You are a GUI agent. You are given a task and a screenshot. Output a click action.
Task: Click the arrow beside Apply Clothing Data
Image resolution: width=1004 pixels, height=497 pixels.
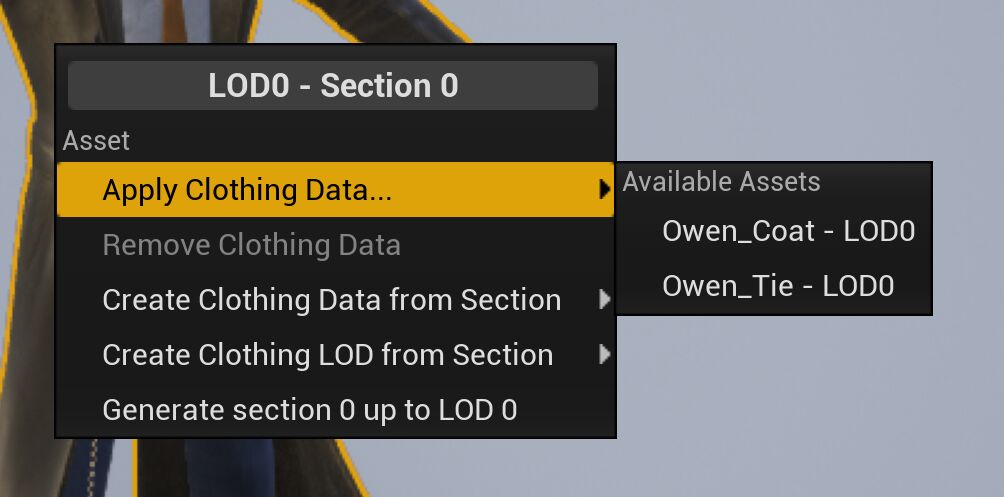tap(604, 190)
